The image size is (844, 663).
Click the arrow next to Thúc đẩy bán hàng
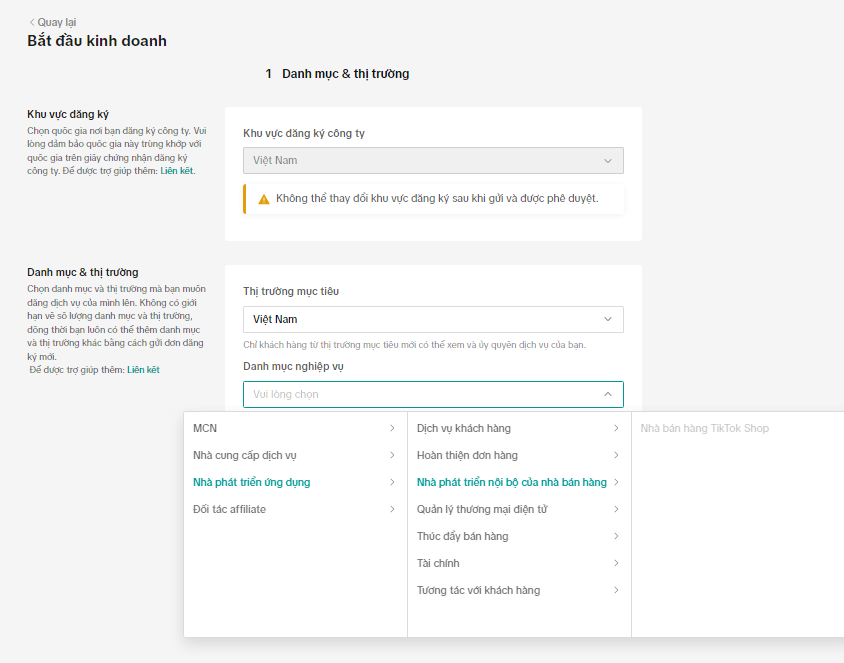click(x=617, y=536)
